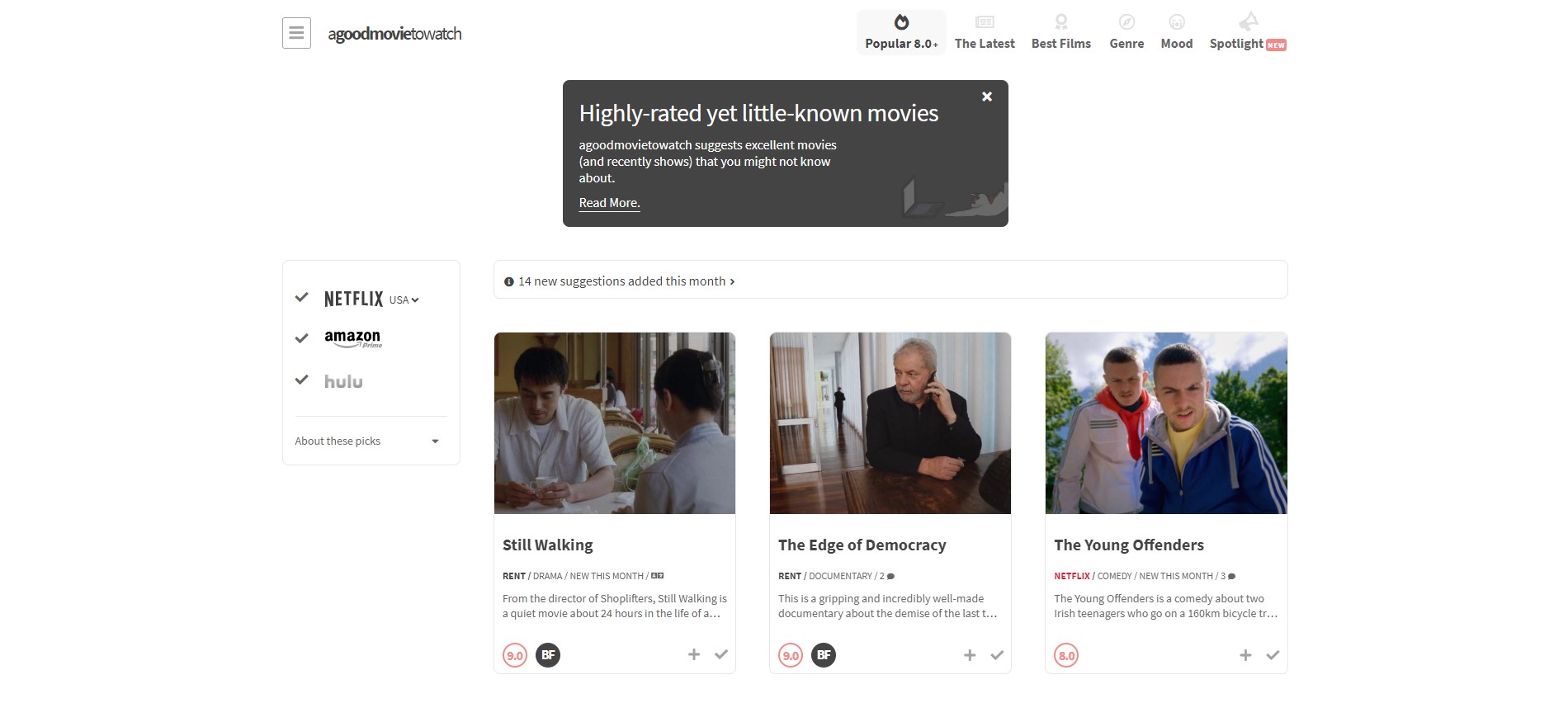The height and width of the screenshot is (703, 1568).
Task: Open the hamburger menu icon
Action: click(296, 33)
